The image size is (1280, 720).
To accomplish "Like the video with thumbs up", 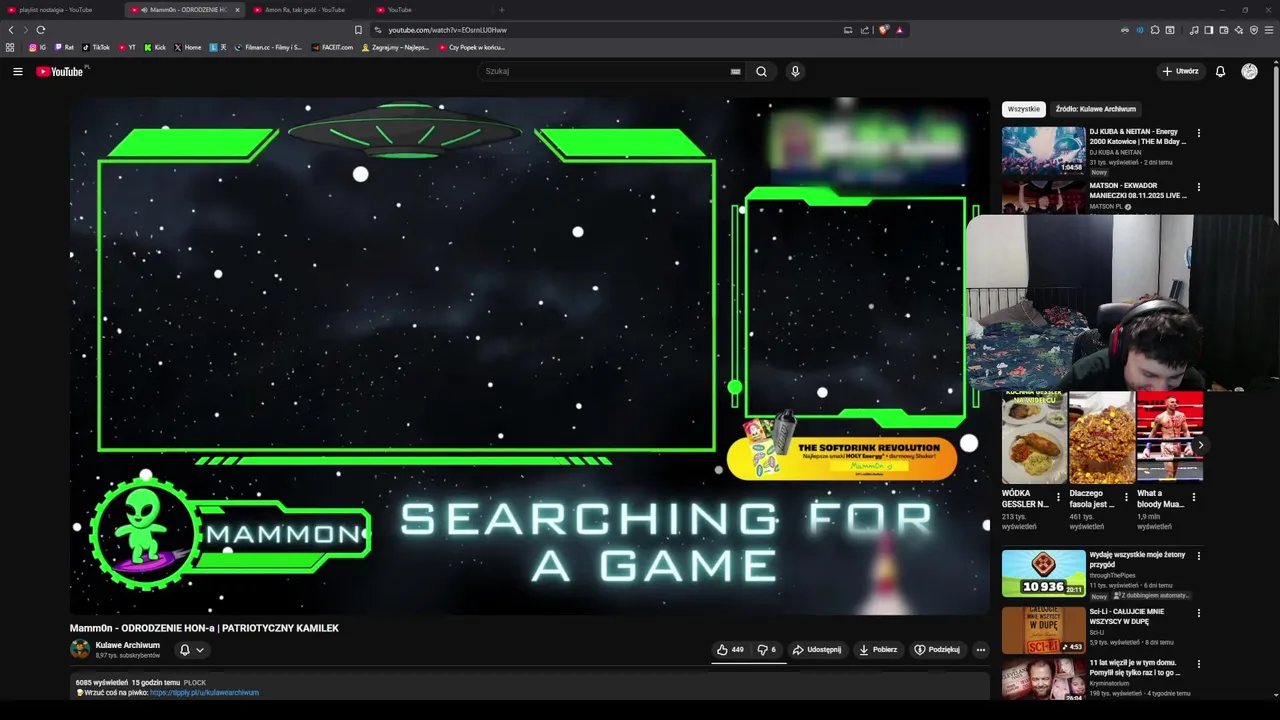I will tap(729, 650).
